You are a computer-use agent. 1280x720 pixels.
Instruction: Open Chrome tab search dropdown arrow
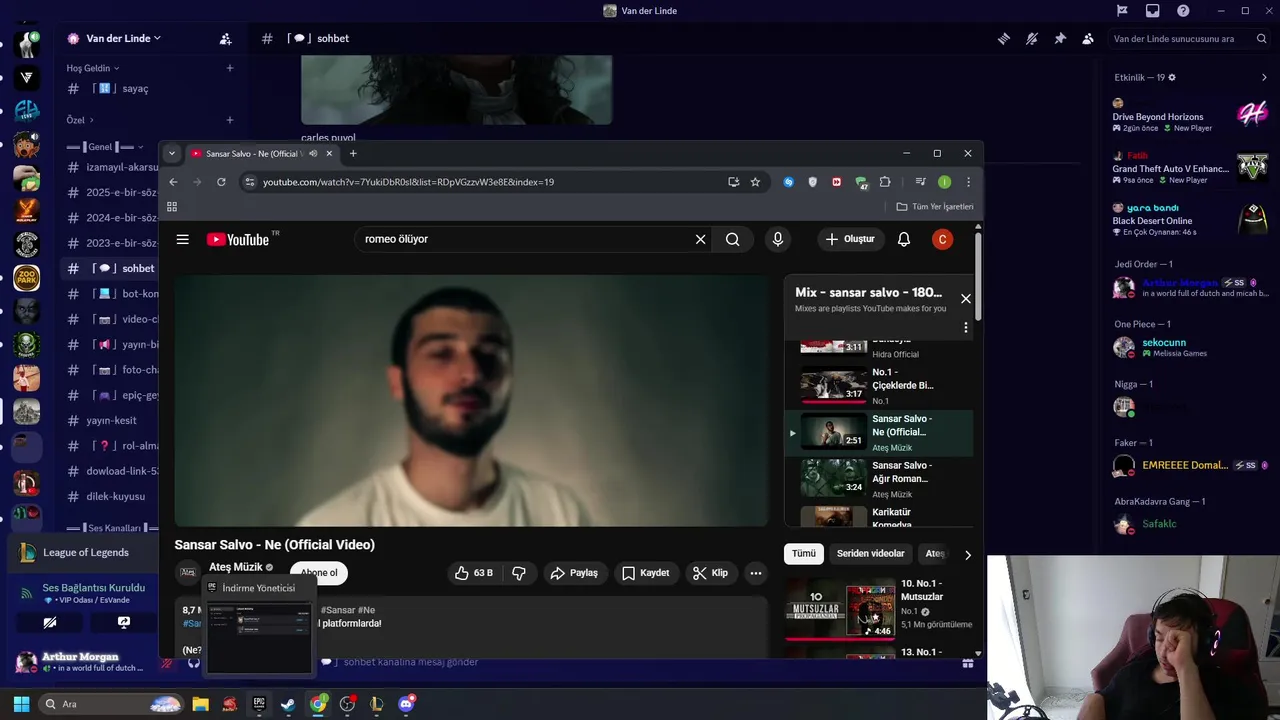(172, 153)
